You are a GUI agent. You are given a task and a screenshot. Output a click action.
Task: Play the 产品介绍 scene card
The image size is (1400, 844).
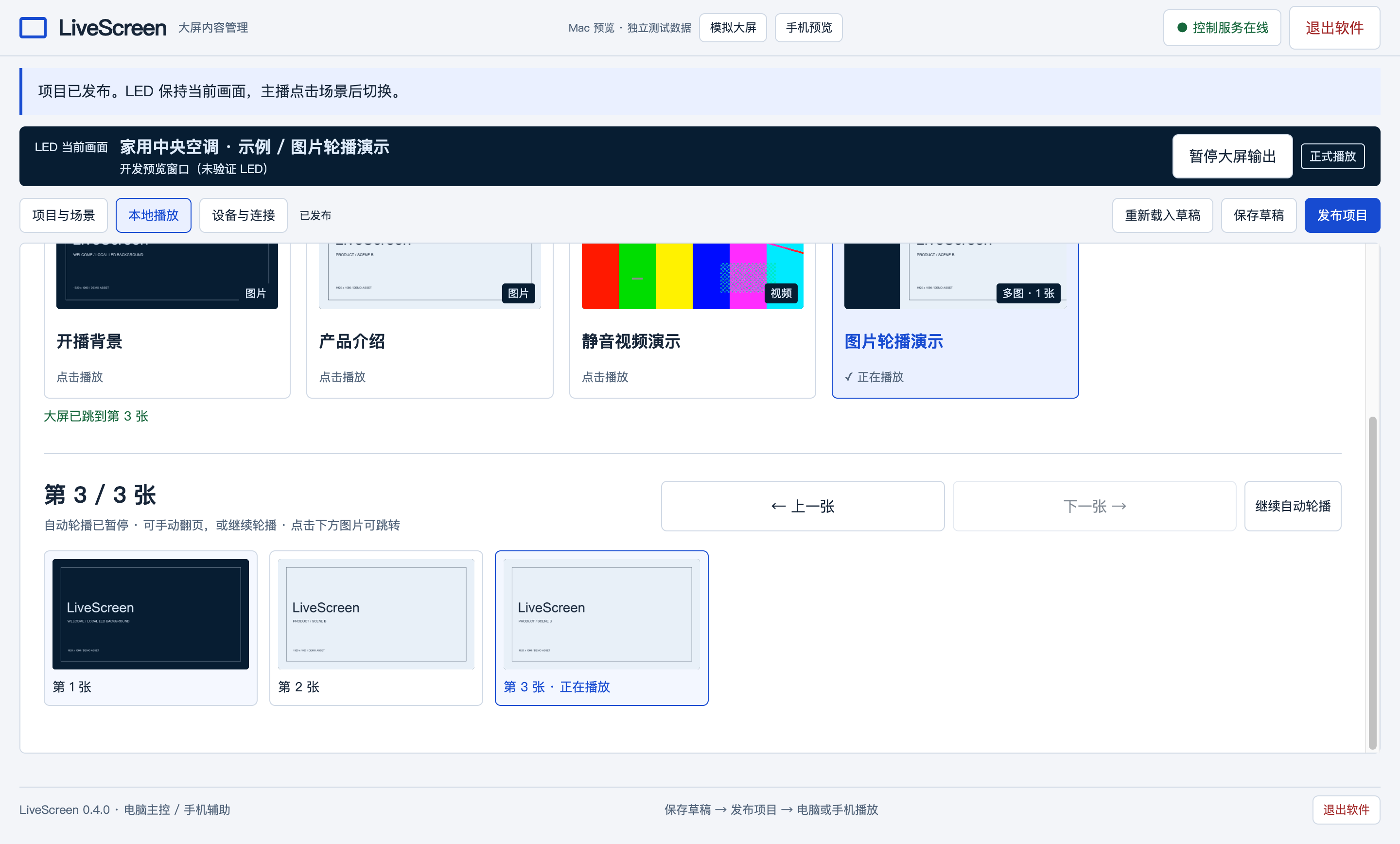point(430,320)
